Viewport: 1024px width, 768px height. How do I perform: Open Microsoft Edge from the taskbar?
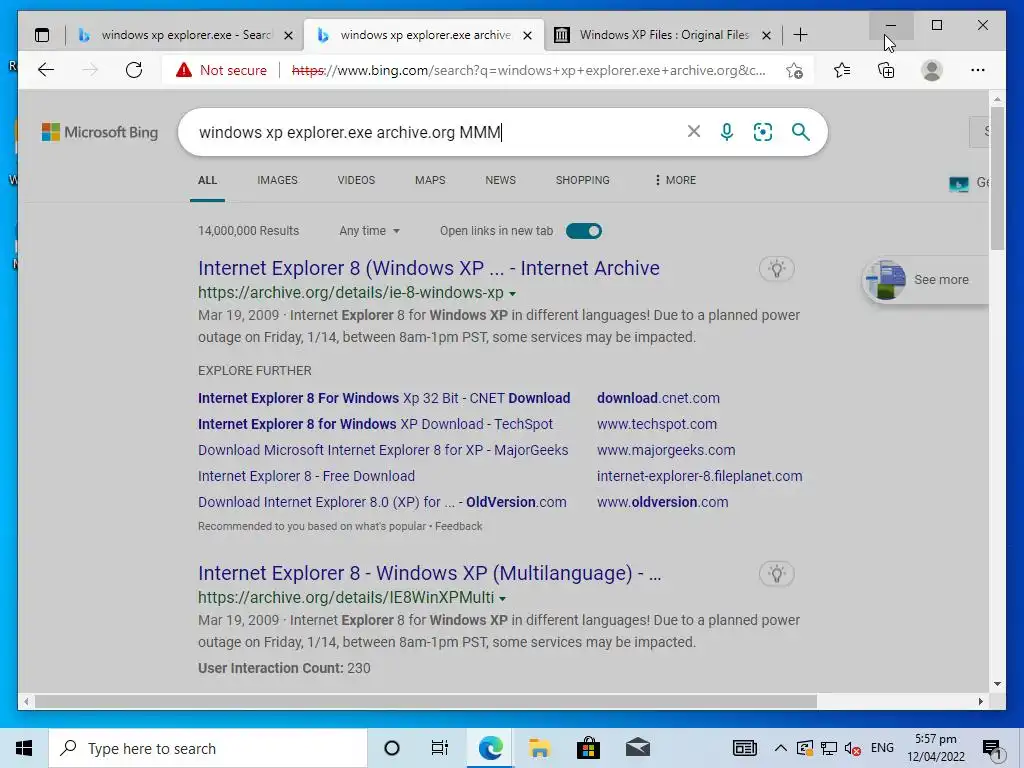[490, 748]
